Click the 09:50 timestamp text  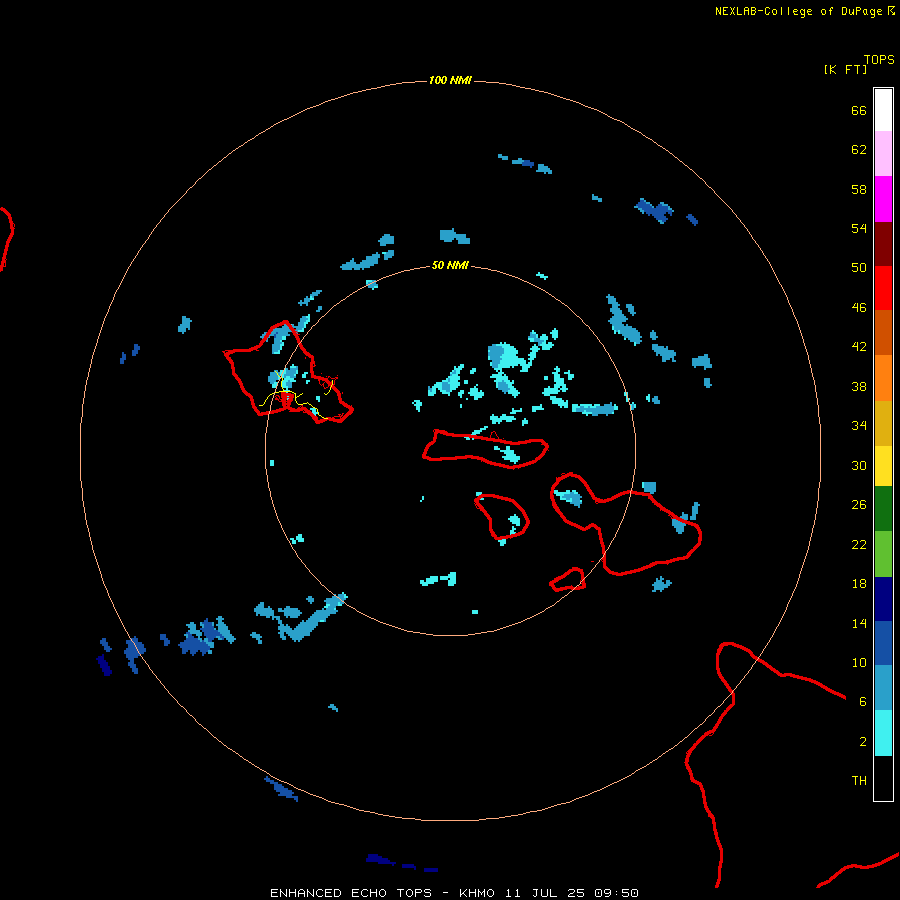pyautogui.click(x=616, y=893)
